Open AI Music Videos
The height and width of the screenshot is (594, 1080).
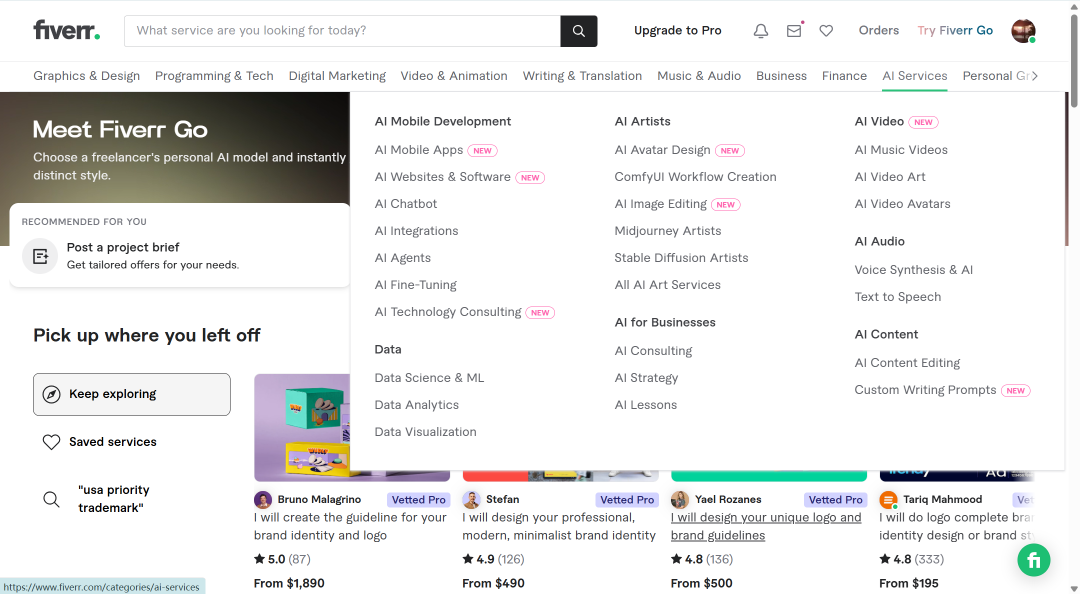(x=901, y=150)
